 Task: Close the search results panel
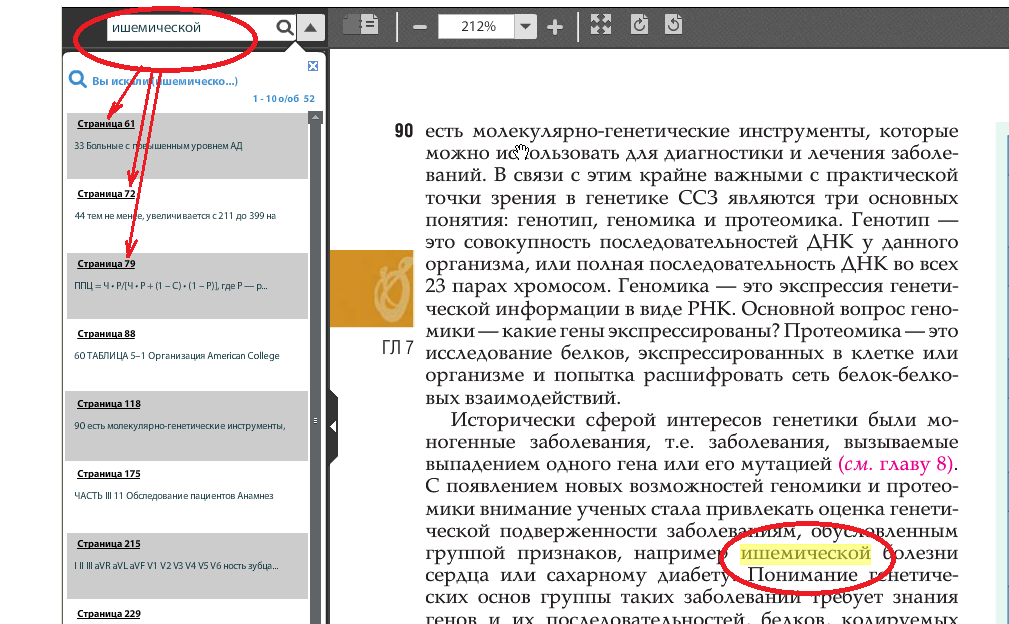tap(313, 66)
